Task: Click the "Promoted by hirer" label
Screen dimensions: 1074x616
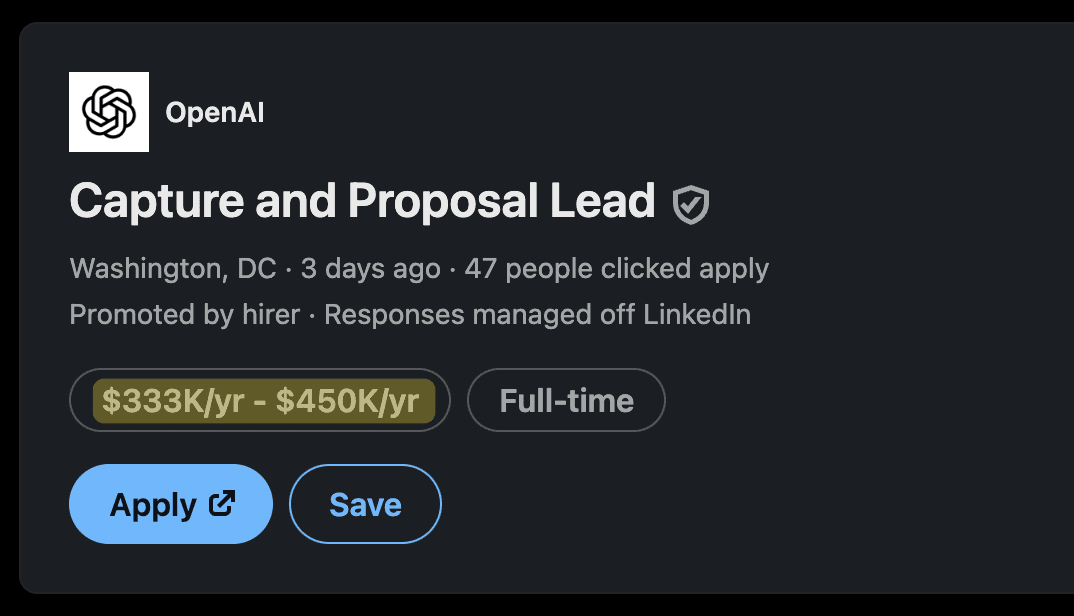Action: pos(185,315)
